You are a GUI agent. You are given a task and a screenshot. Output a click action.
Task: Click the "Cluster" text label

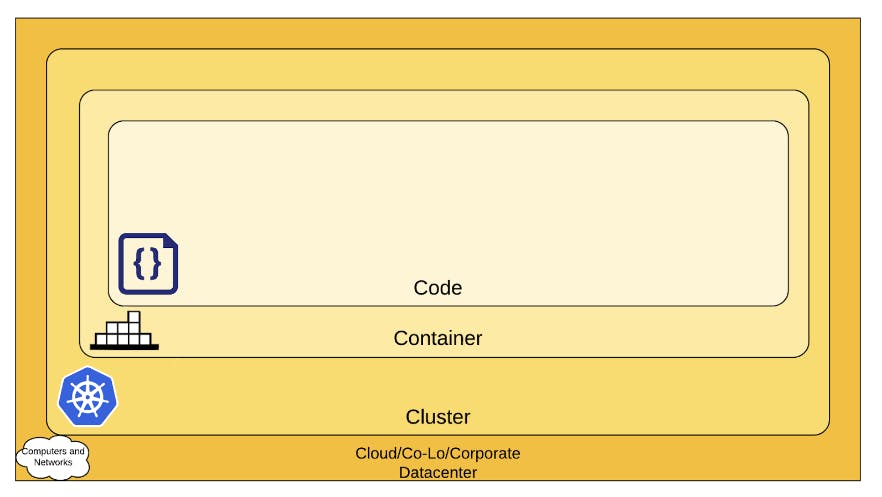[437, 417]
